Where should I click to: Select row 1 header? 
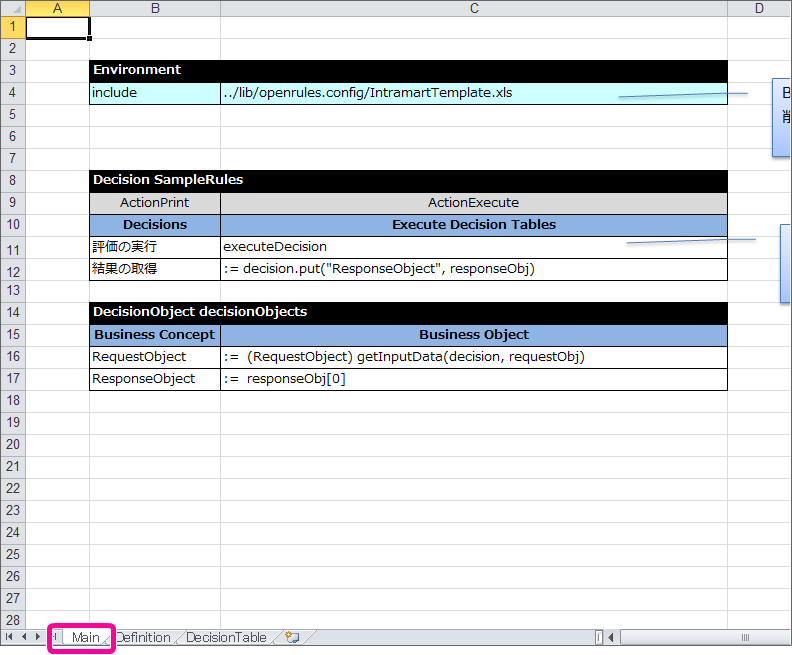[13, 27]
